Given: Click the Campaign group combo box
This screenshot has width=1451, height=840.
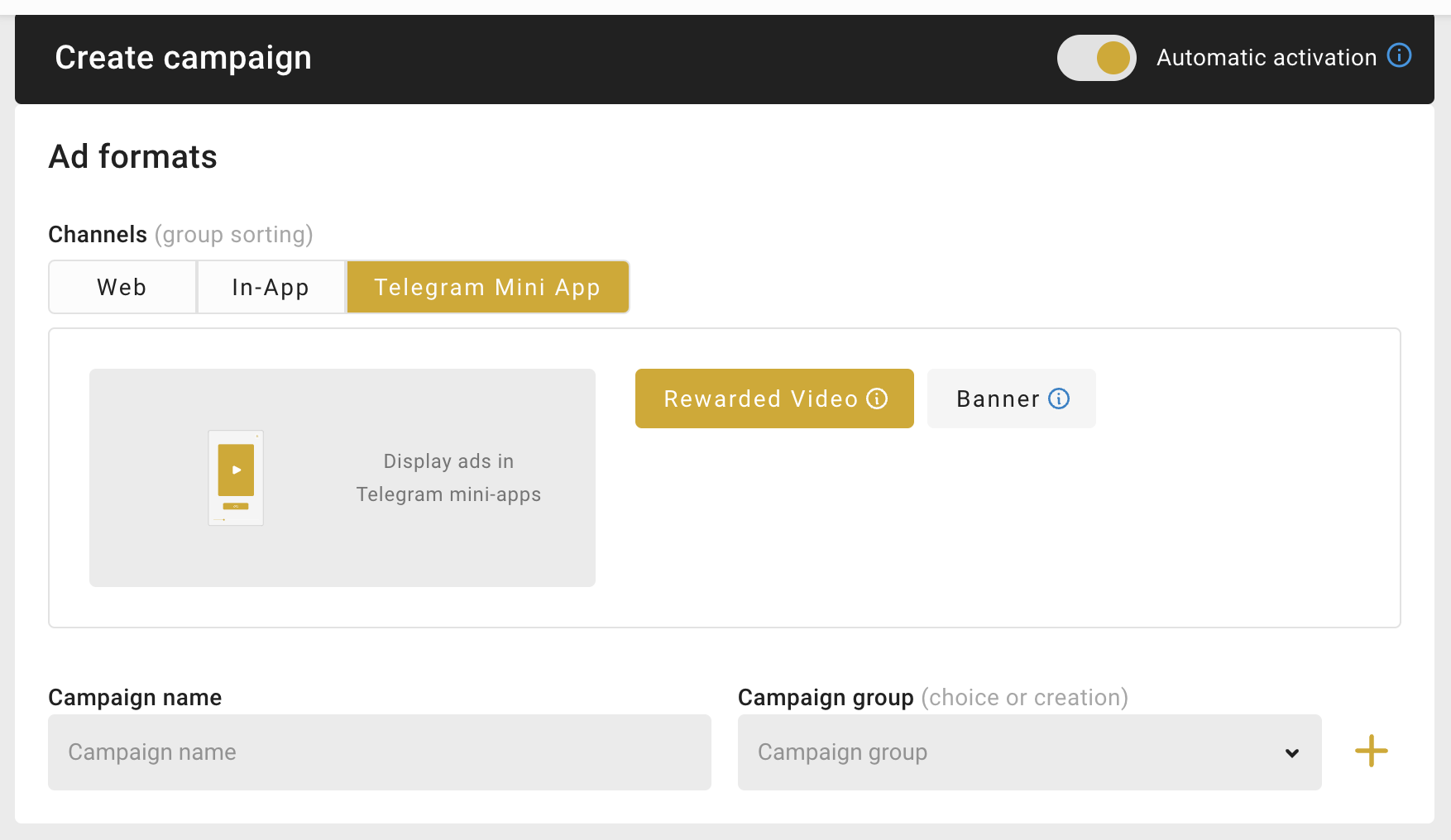Looking at the screenshot, I should coord(1029,752).
